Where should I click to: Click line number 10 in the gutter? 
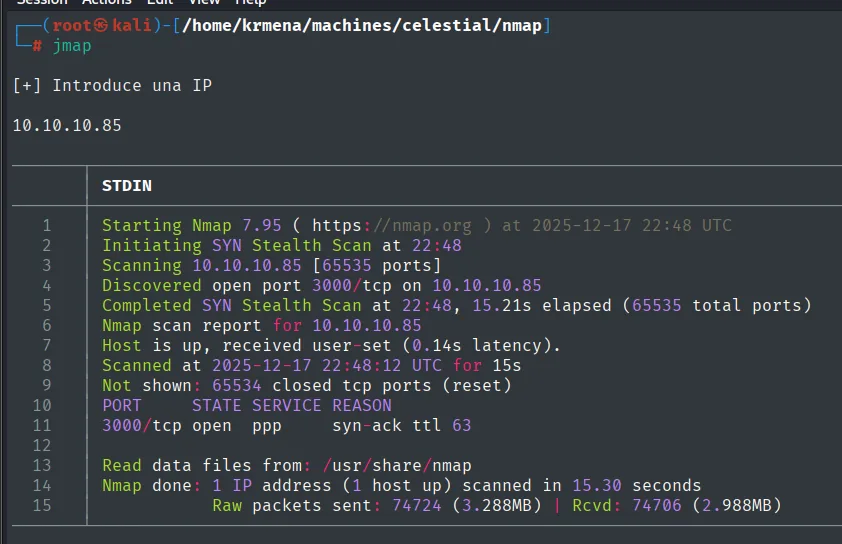tap(42, 405)
